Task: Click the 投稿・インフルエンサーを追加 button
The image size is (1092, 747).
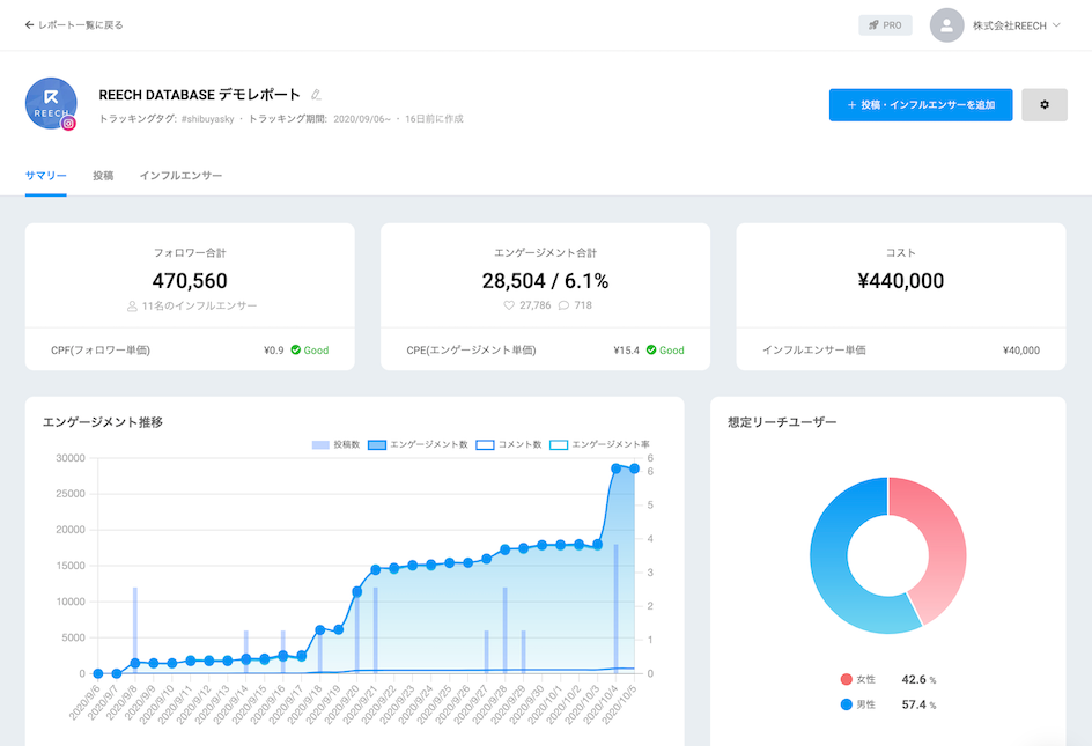Action: pos(920,105)
